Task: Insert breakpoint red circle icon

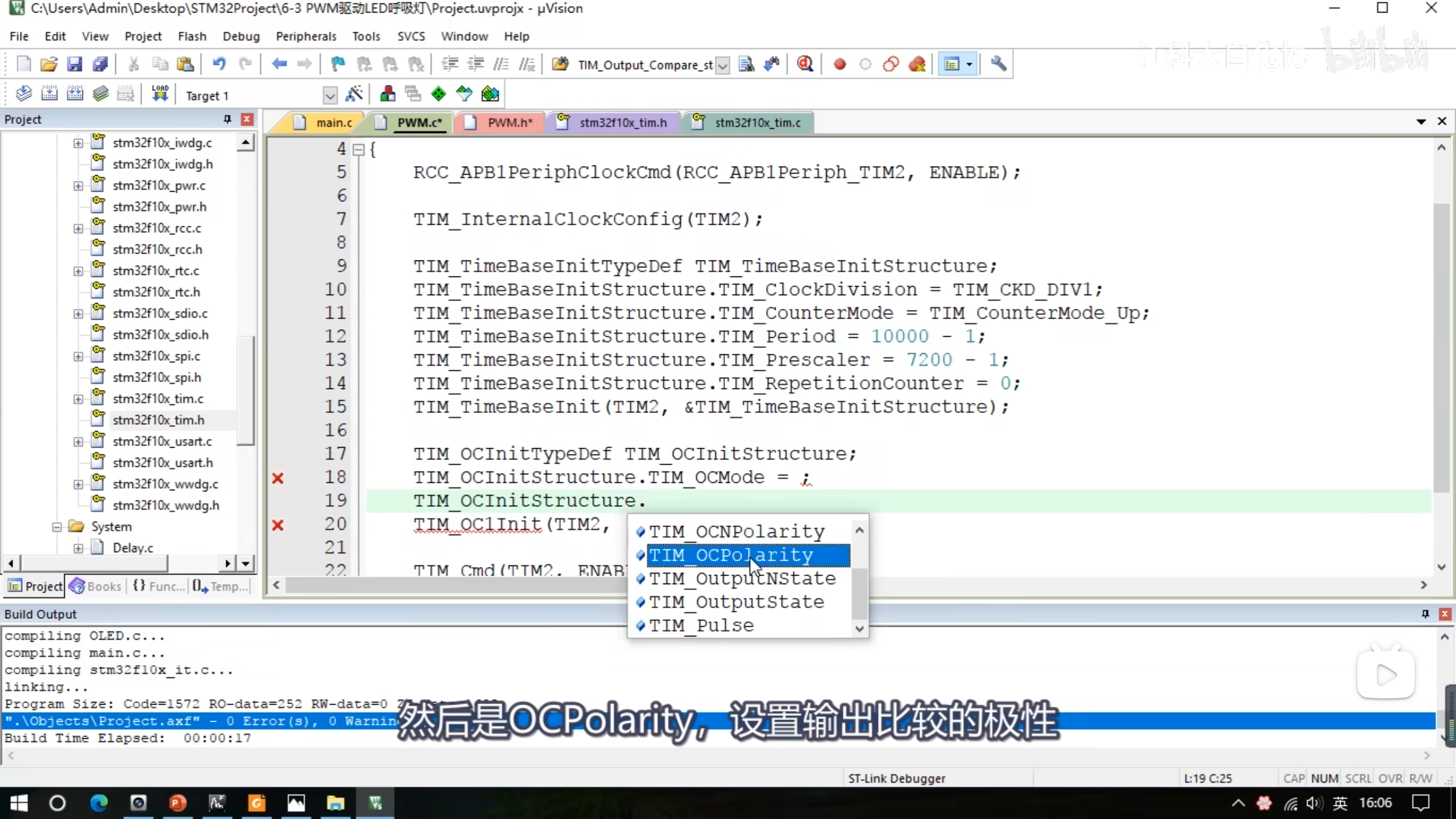Action: click(839, 64)
